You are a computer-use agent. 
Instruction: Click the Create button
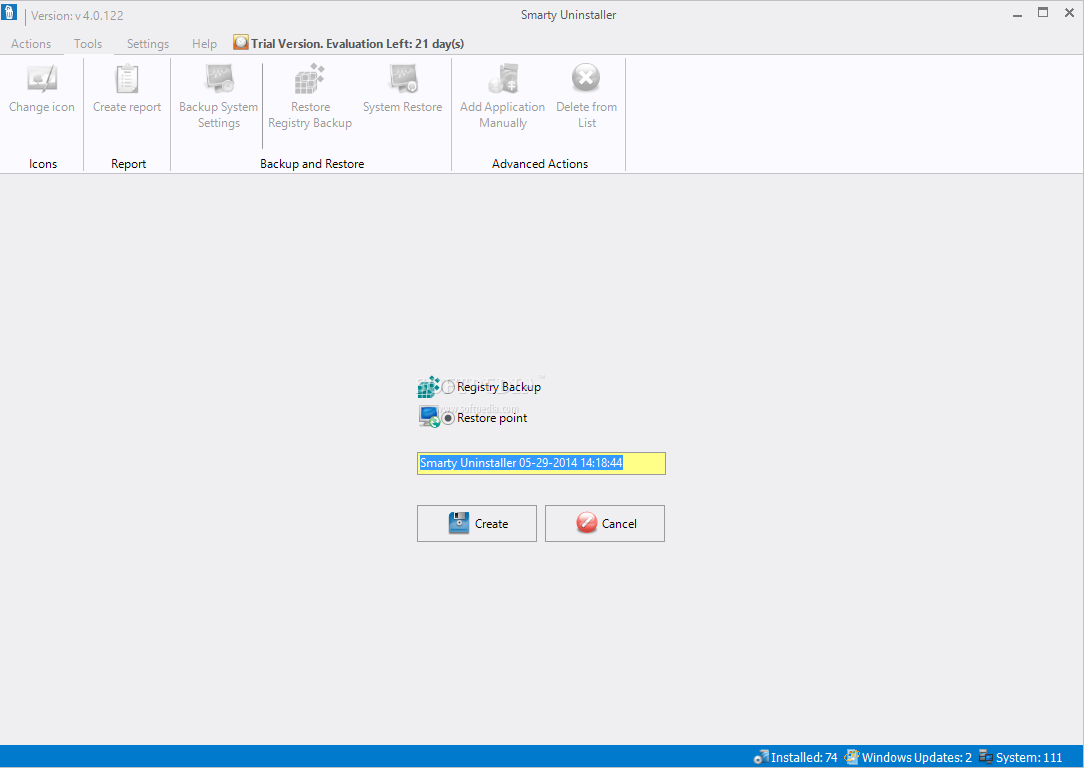[x=477, y=523]
